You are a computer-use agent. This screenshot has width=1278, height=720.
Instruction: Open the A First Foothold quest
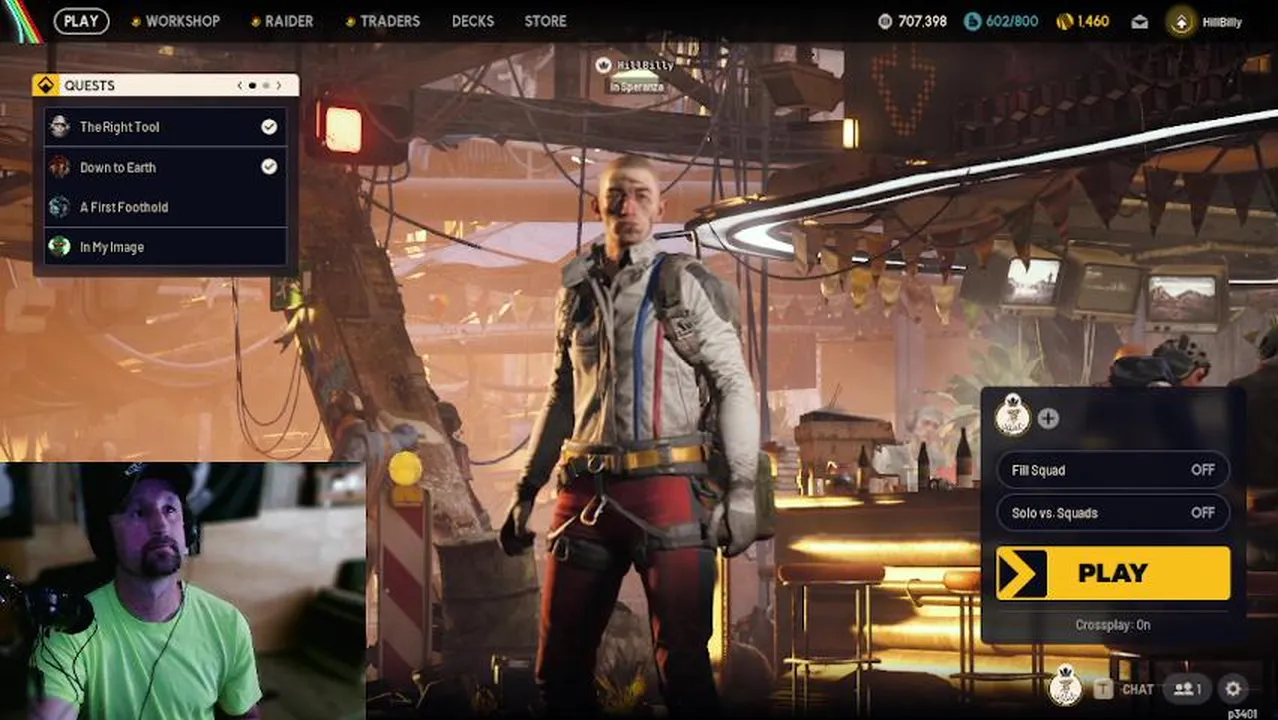coord(165,207)
